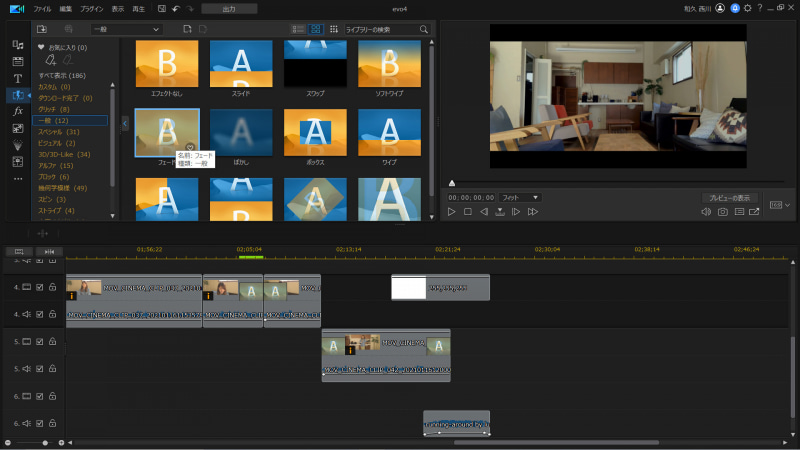800x450 pixels.
Task: Open the Particle Room sidebar icon
Action: coord(18,145)
